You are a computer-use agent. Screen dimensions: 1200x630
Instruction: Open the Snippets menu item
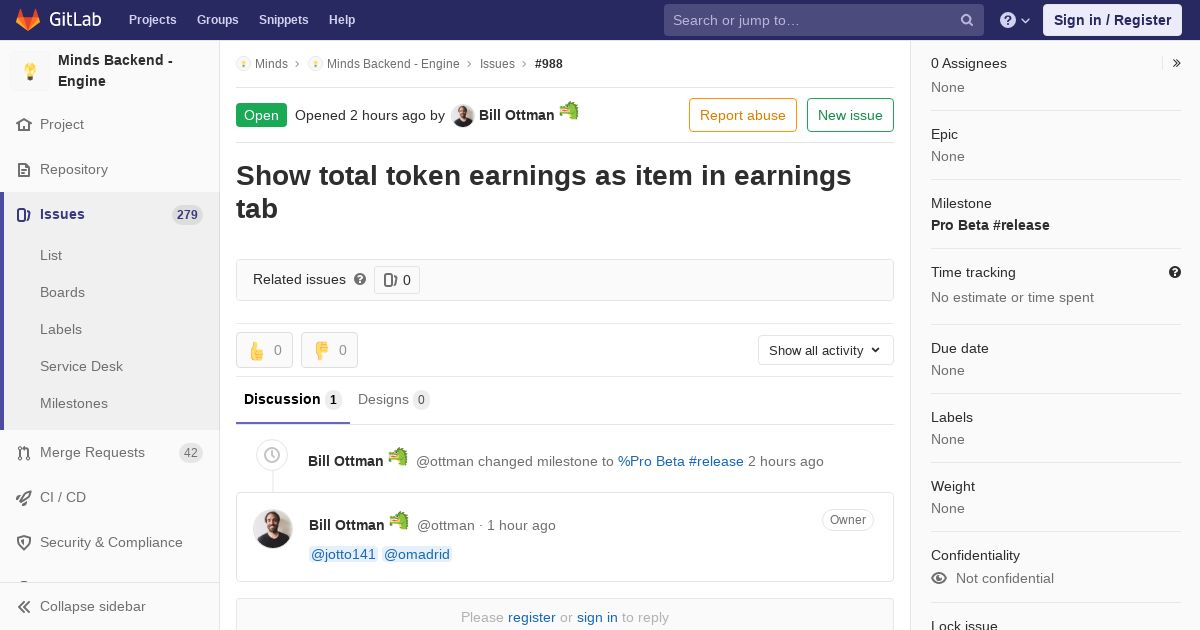pos(283,20)
